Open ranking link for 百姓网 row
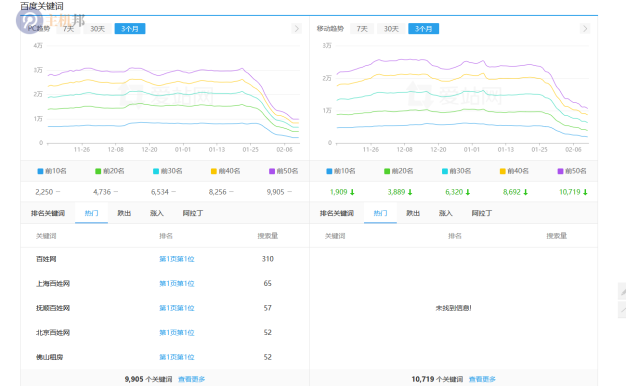 tap(177, 259)
